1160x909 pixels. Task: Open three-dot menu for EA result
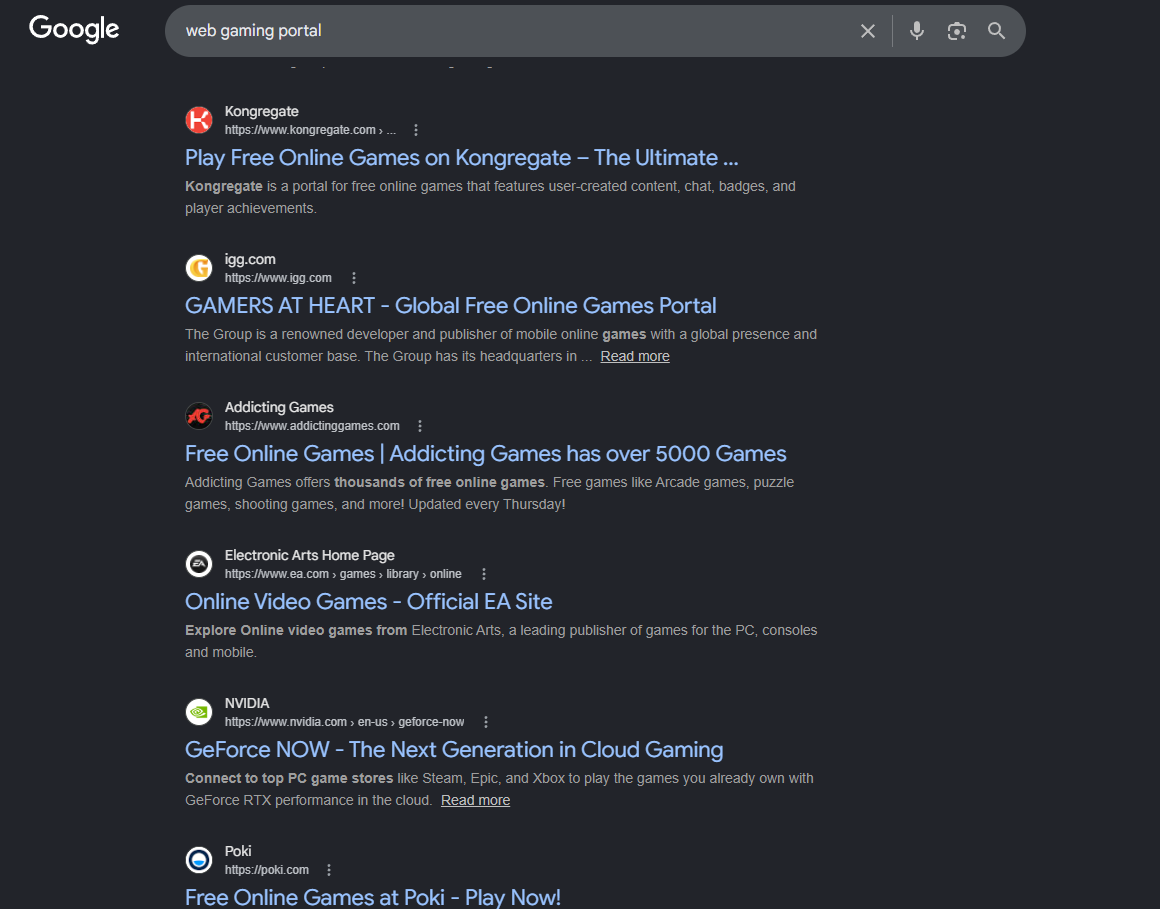484,574
